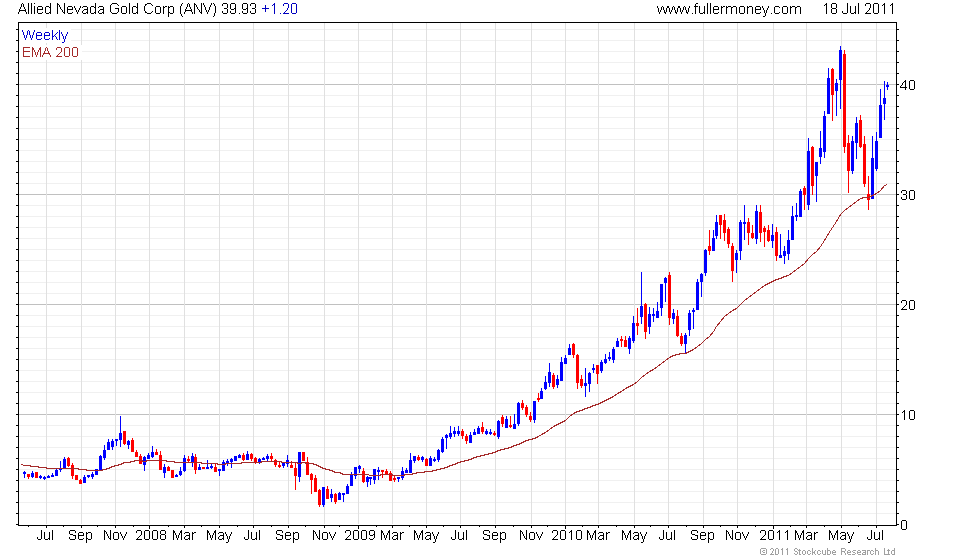Select the 'Weekly' legend label
Image resolution: width=980 pixels, height=560 pixels.
[45, 36]
